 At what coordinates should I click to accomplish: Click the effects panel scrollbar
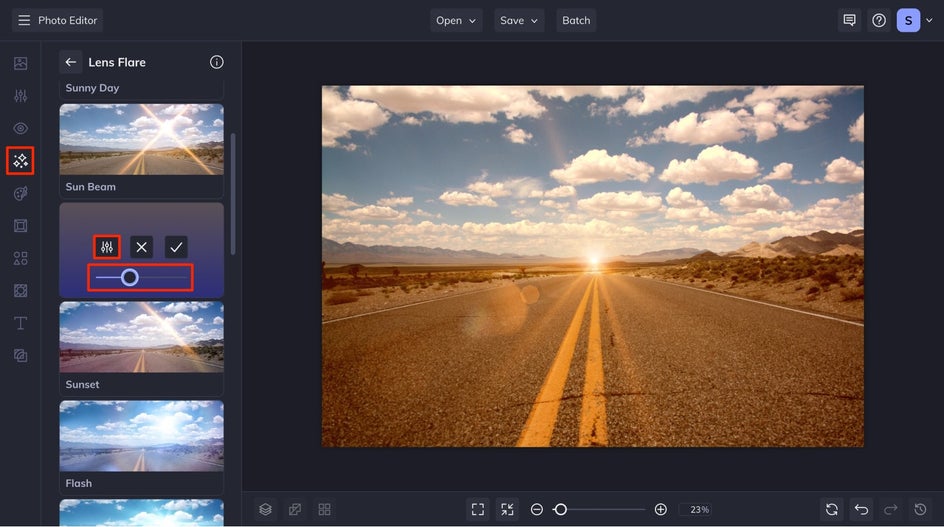pos(233,194)
